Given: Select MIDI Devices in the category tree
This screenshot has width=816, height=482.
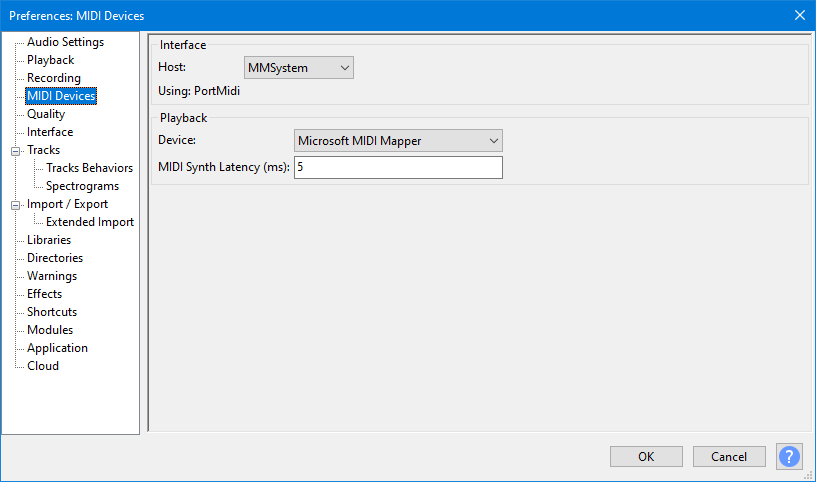Looking at the screenshot, I should click(x=61, y=96).
